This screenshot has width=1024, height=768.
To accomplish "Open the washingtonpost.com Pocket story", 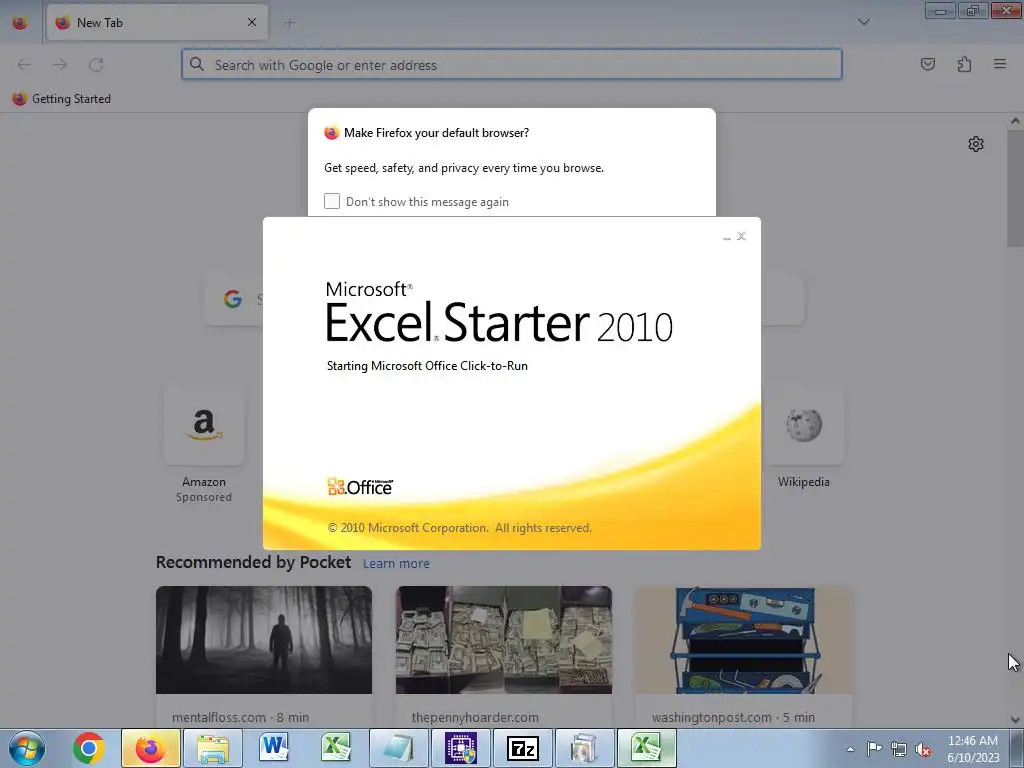I will [x=744, y=657].
